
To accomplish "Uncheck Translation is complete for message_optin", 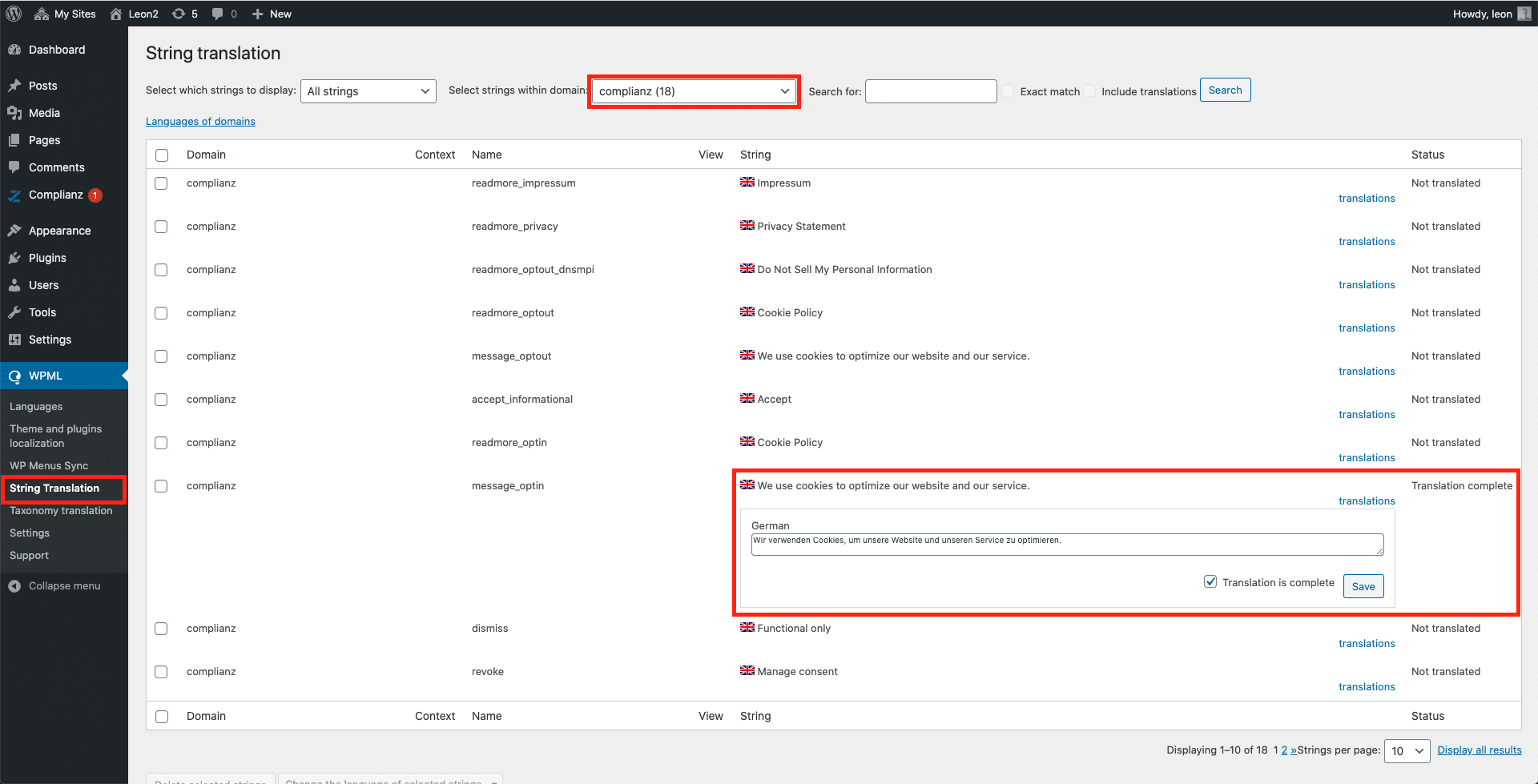I will click(1210, 581).
